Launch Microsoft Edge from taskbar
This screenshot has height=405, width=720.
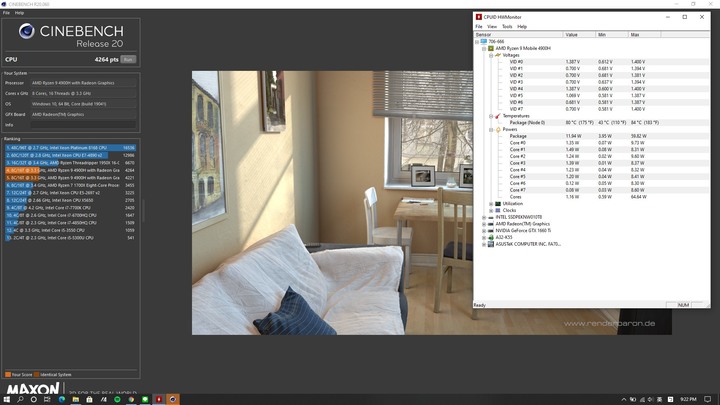click(62, 399)
